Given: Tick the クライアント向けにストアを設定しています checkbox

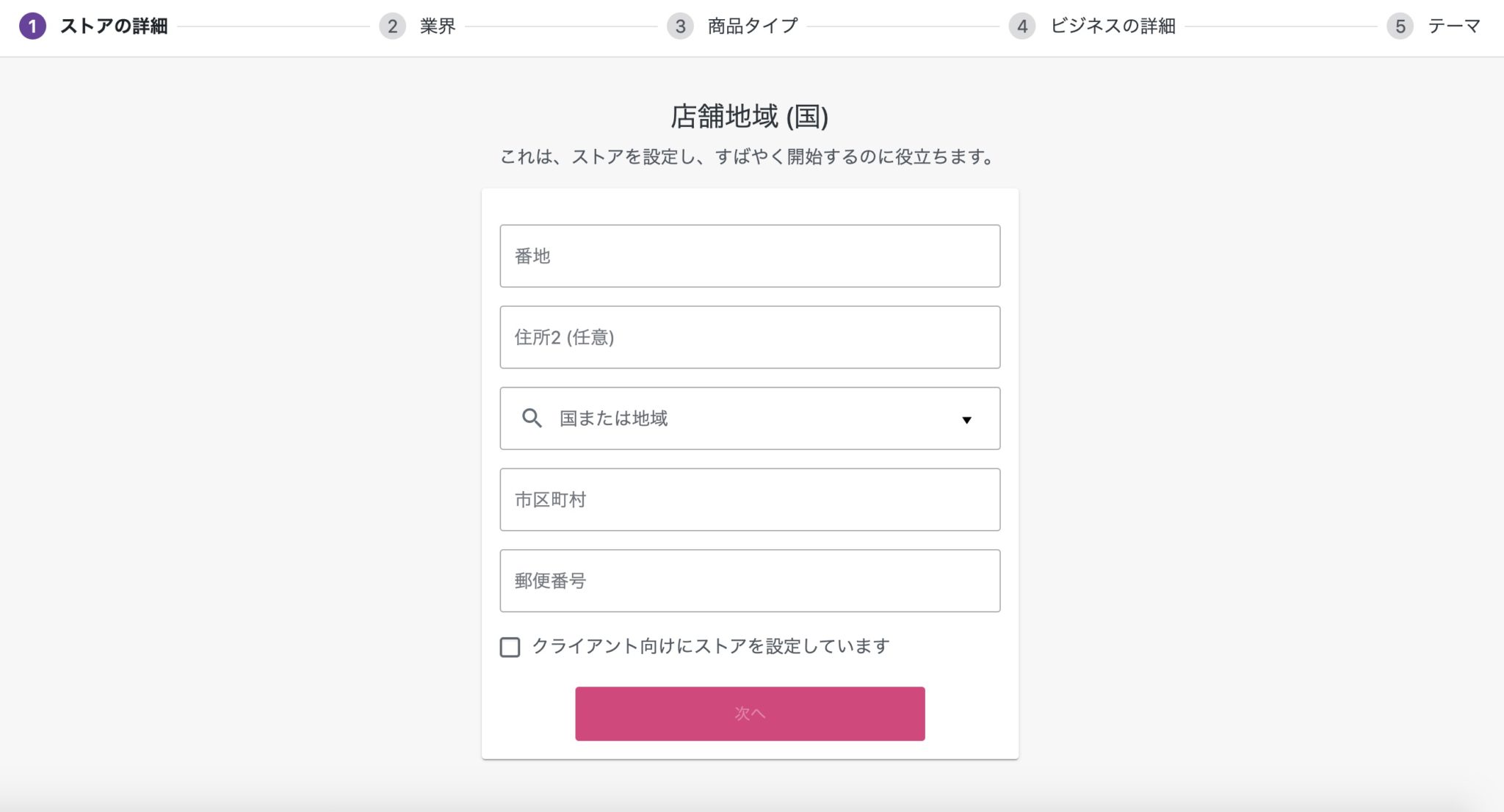Looking at the screenshot, I should pyautogui.click(x=510, y=647).
